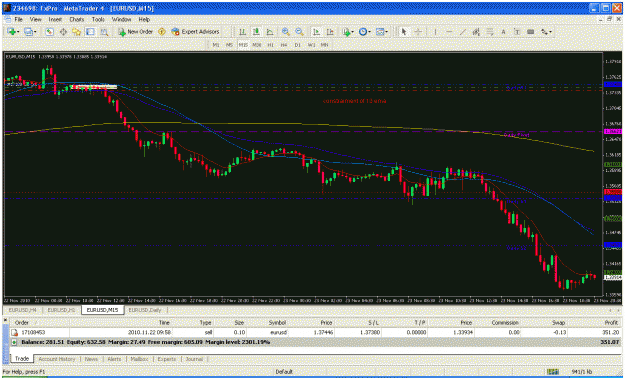Screen dimensions: 625x378
Task: Toggle the Market Watch window icon
Action: pos(49,32)
